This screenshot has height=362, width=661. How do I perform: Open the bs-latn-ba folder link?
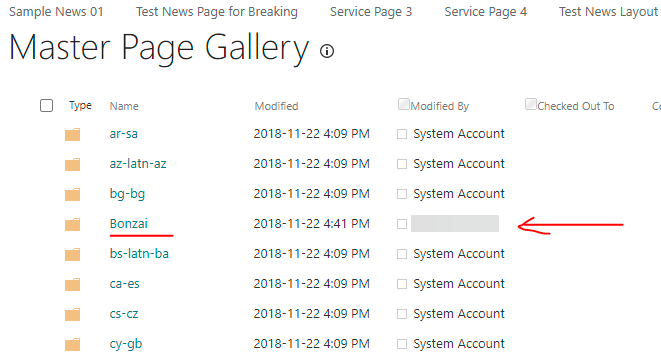tap(139, 253)
